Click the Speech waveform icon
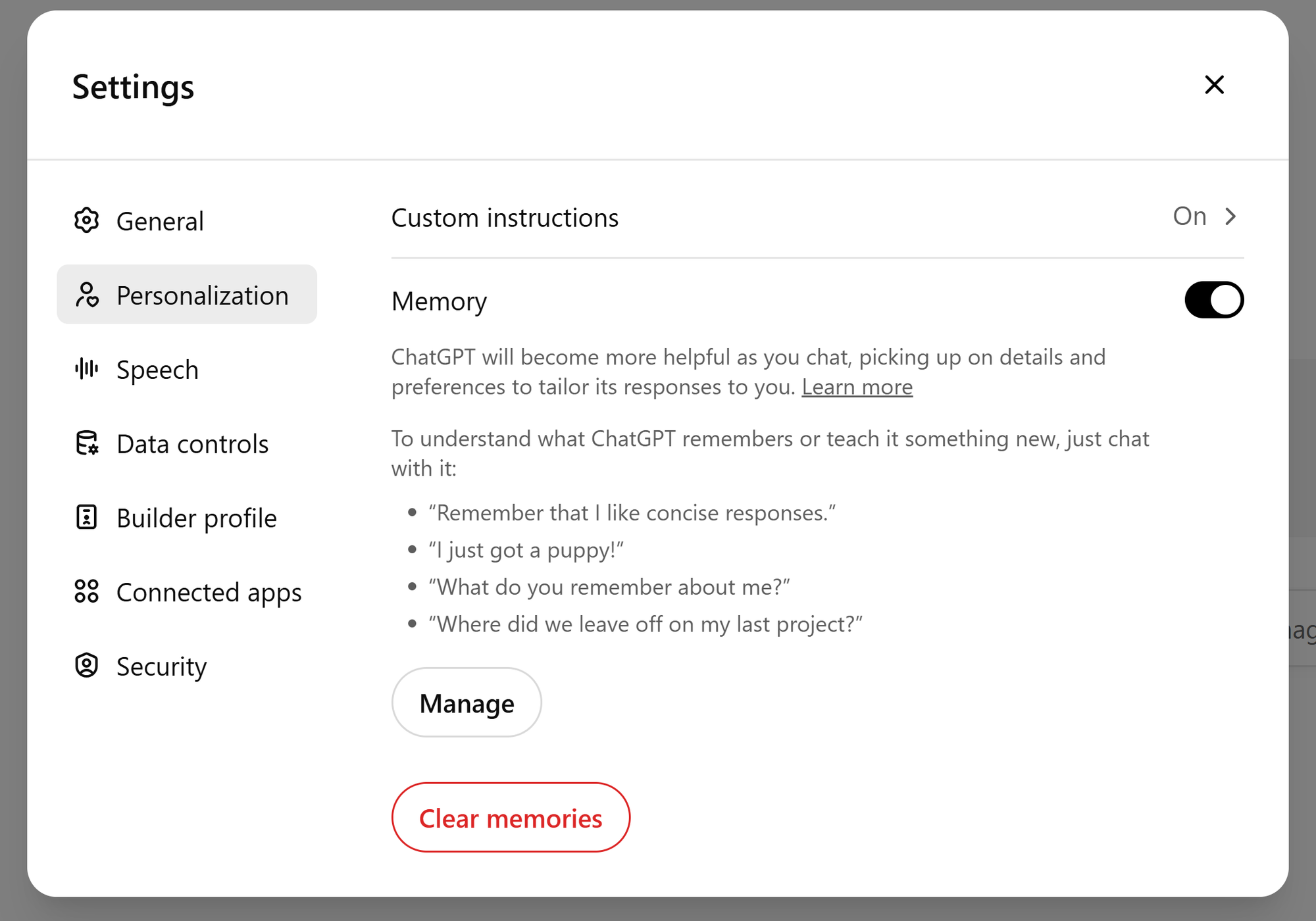 (86, 369)
